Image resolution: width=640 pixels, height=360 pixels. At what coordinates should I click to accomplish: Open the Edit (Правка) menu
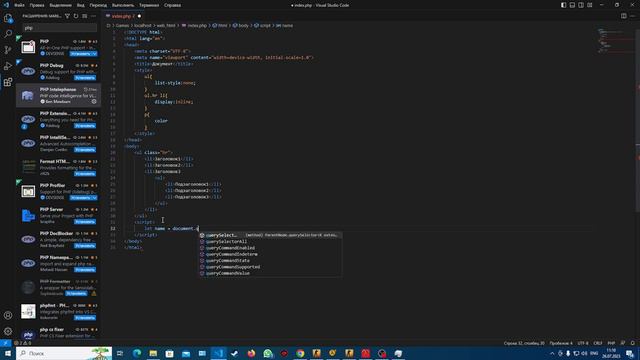coord(37,5)
